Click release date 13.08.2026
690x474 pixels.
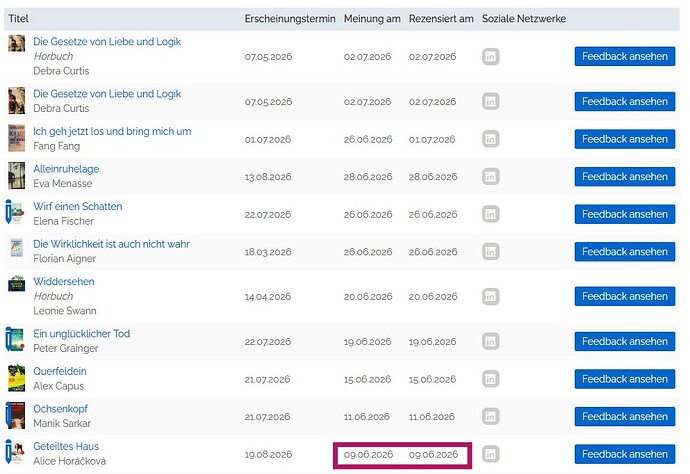[268, 177]
